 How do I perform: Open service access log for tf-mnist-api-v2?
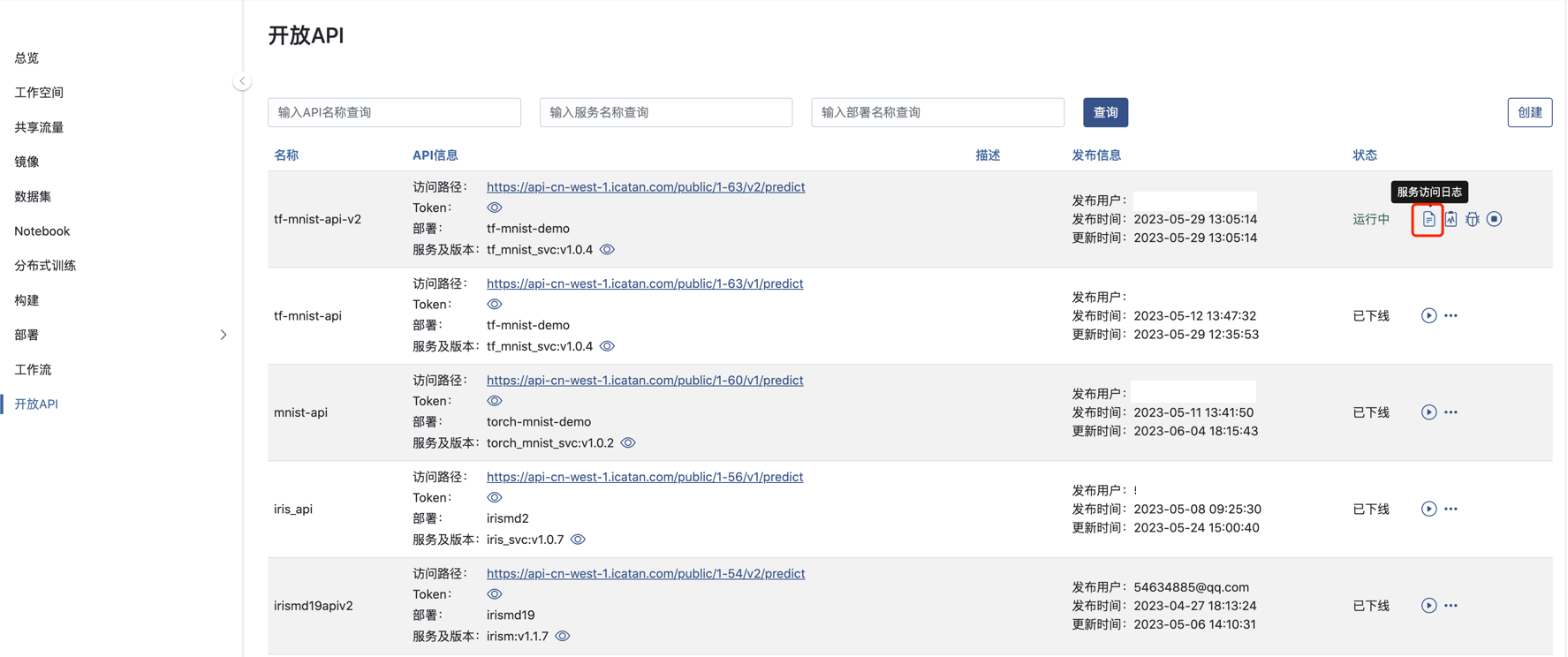1428,219
